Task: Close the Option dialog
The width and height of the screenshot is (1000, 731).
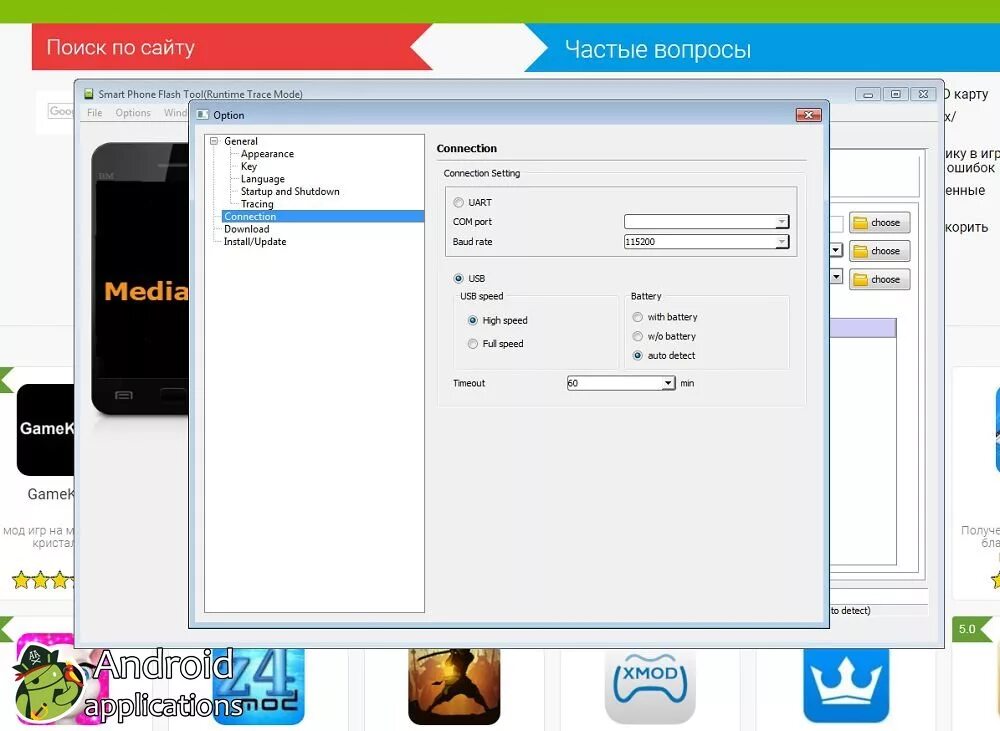Action: (x=809, y=115)
